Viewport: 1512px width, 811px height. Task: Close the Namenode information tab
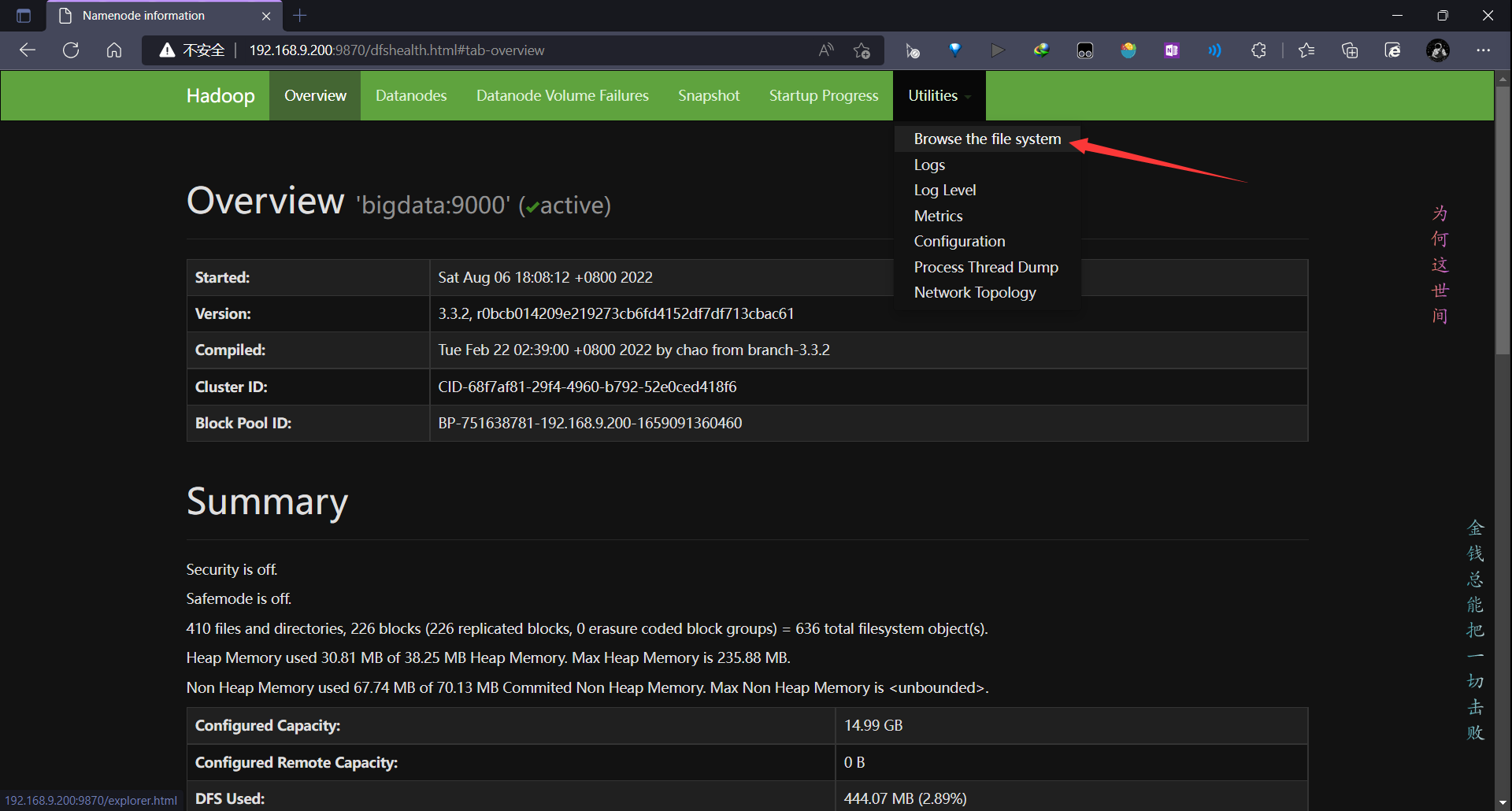pyautogui.click(x=266, y=16)
